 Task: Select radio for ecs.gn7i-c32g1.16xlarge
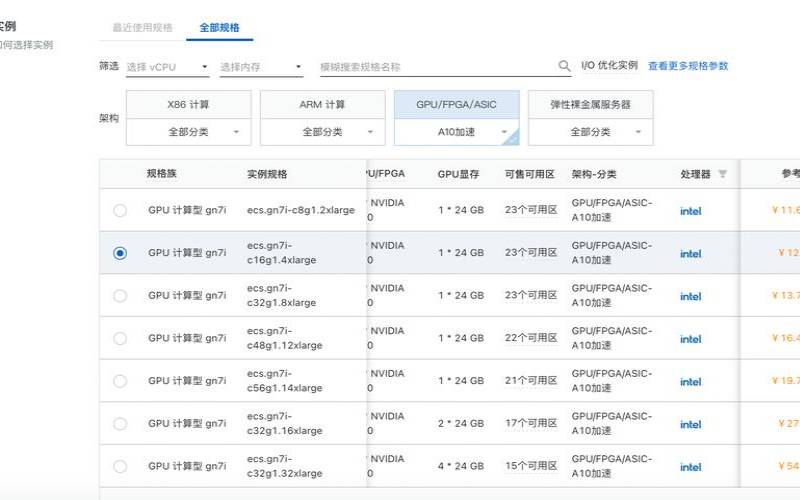120,423
